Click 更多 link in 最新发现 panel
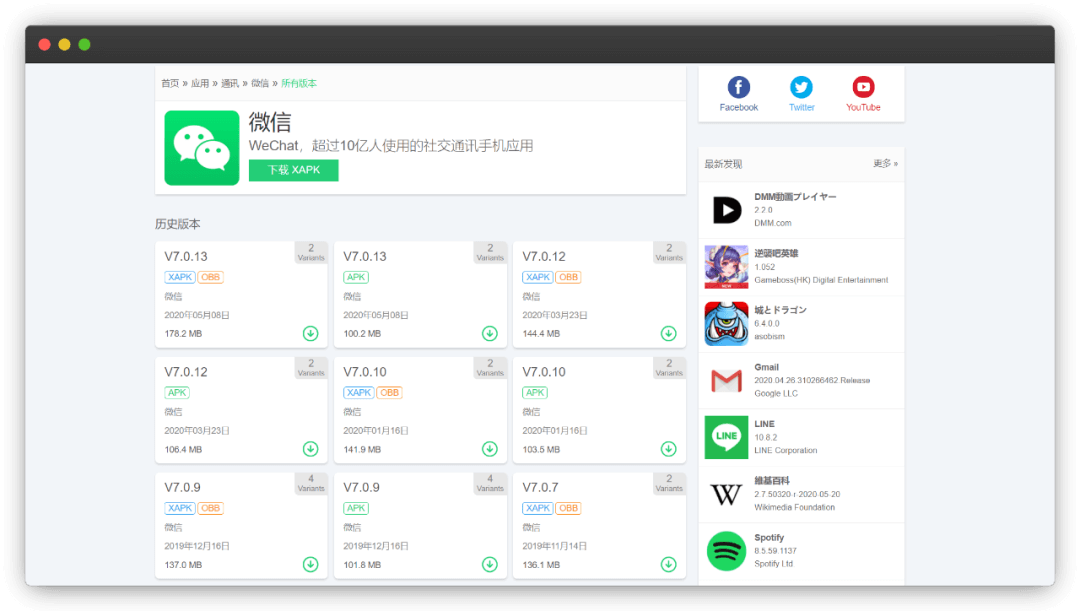The height and width of the screenshot is (611, 1080). click(x=885, y=163)
